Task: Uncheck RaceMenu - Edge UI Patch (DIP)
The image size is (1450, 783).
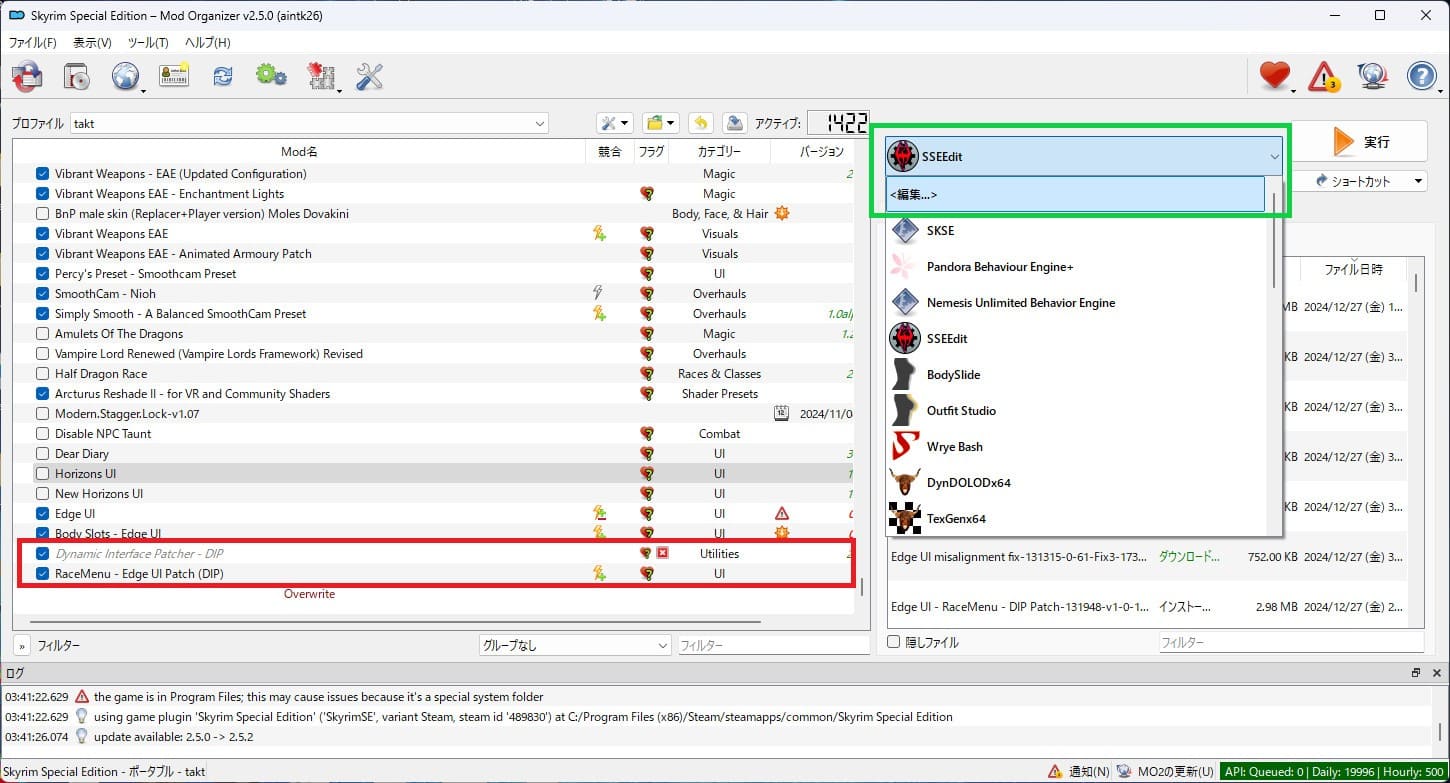Action: pos(42,574)
